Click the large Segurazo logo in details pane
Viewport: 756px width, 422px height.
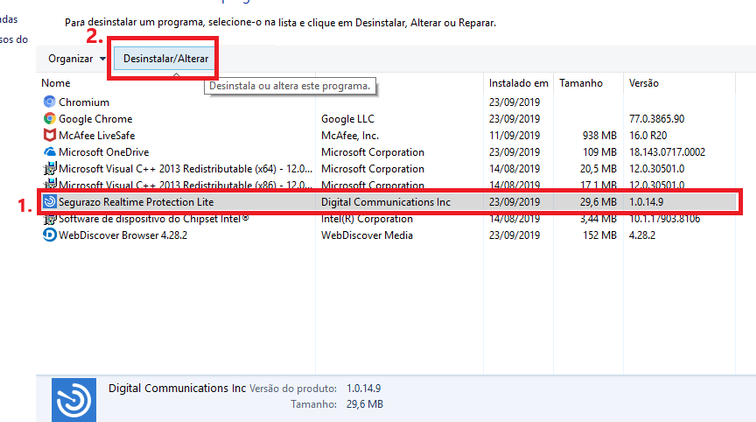click(x=74, y=399)
